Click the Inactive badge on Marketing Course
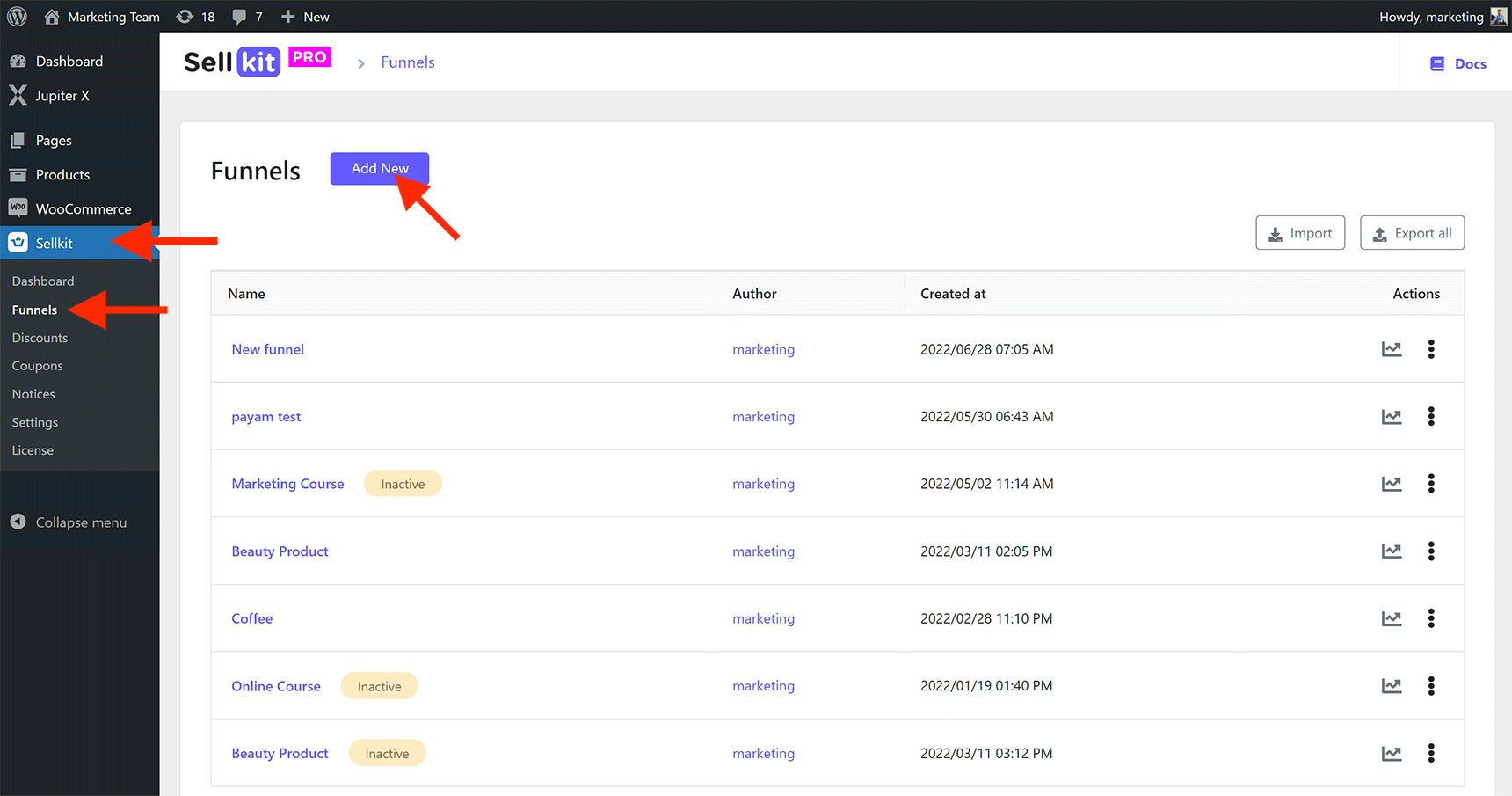The image size is (1512, 796). 403,484
